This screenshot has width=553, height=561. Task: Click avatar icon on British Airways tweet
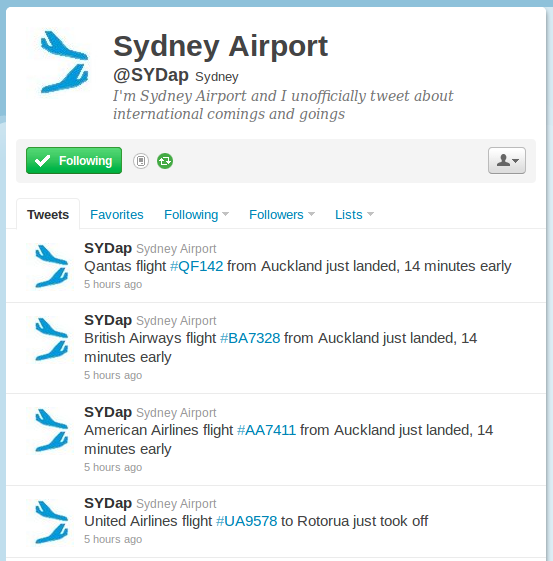click(x=51, y=339)
